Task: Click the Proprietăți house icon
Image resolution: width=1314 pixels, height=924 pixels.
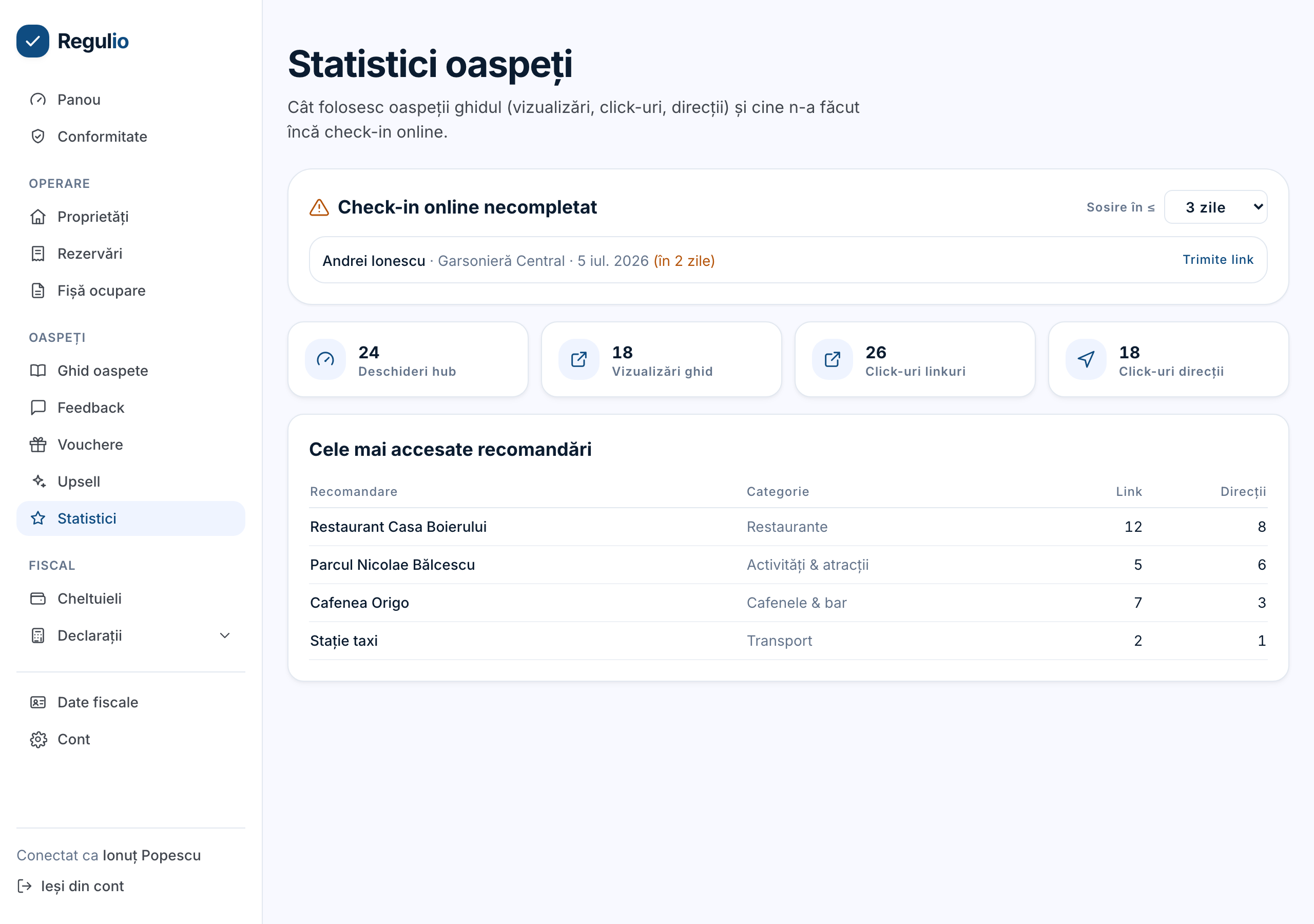Action: tap(38, 217)
